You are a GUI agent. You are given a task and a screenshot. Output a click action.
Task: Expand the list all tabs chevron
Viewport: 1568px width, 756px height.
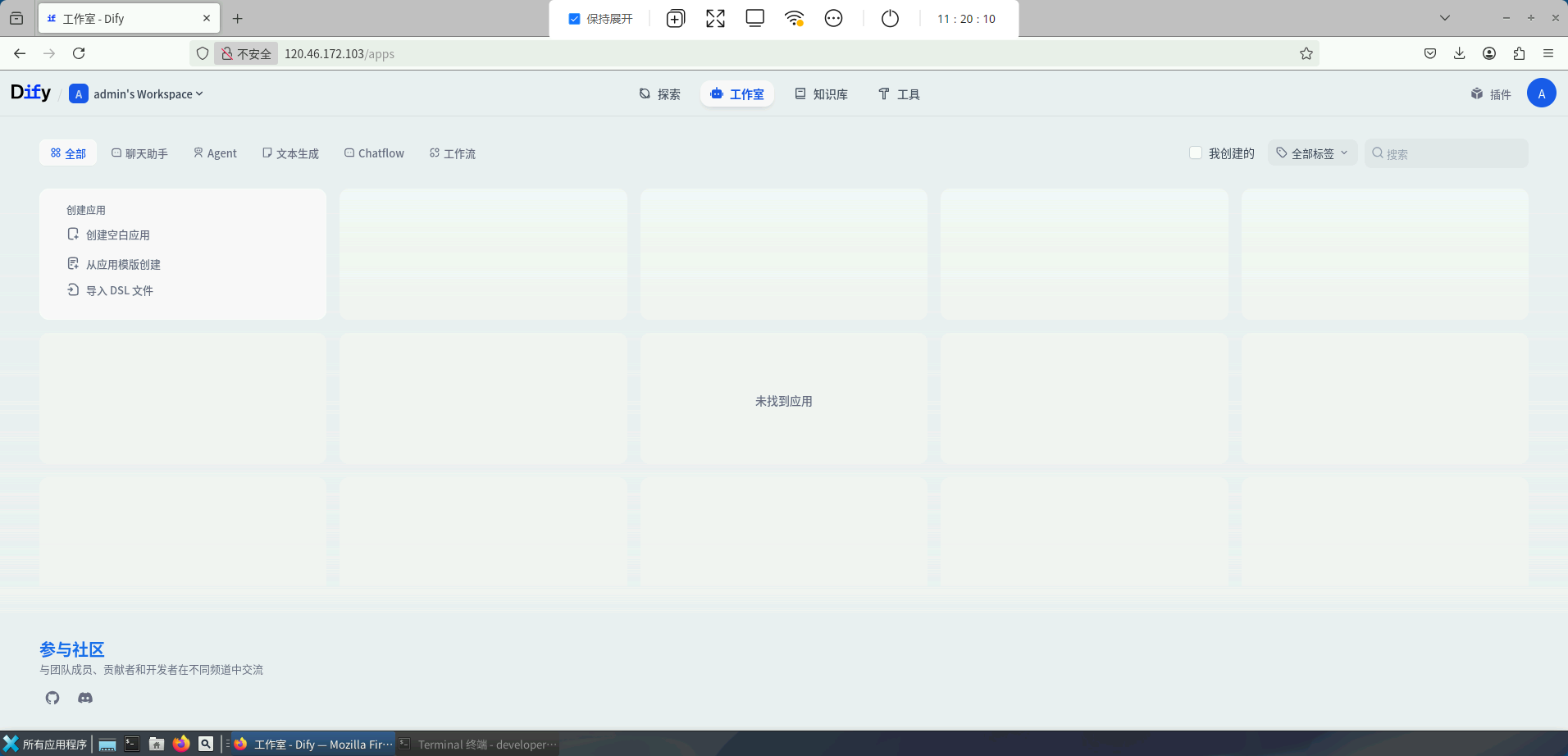[1445, 18]
